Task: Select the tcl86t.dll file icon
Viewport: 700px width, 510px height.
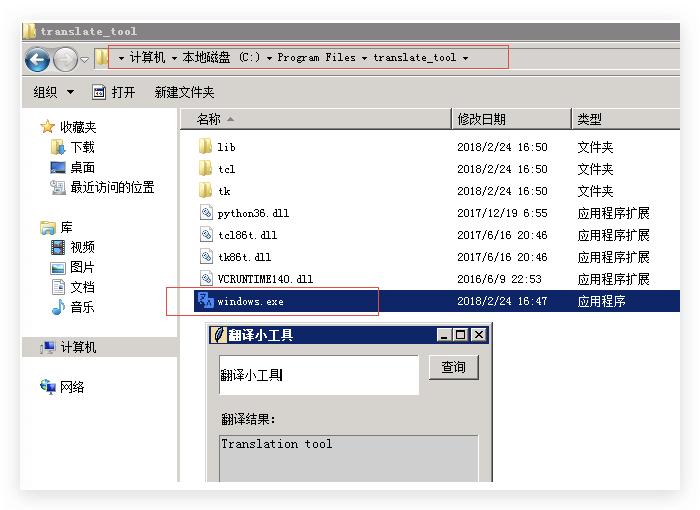Action: (206, 234)
